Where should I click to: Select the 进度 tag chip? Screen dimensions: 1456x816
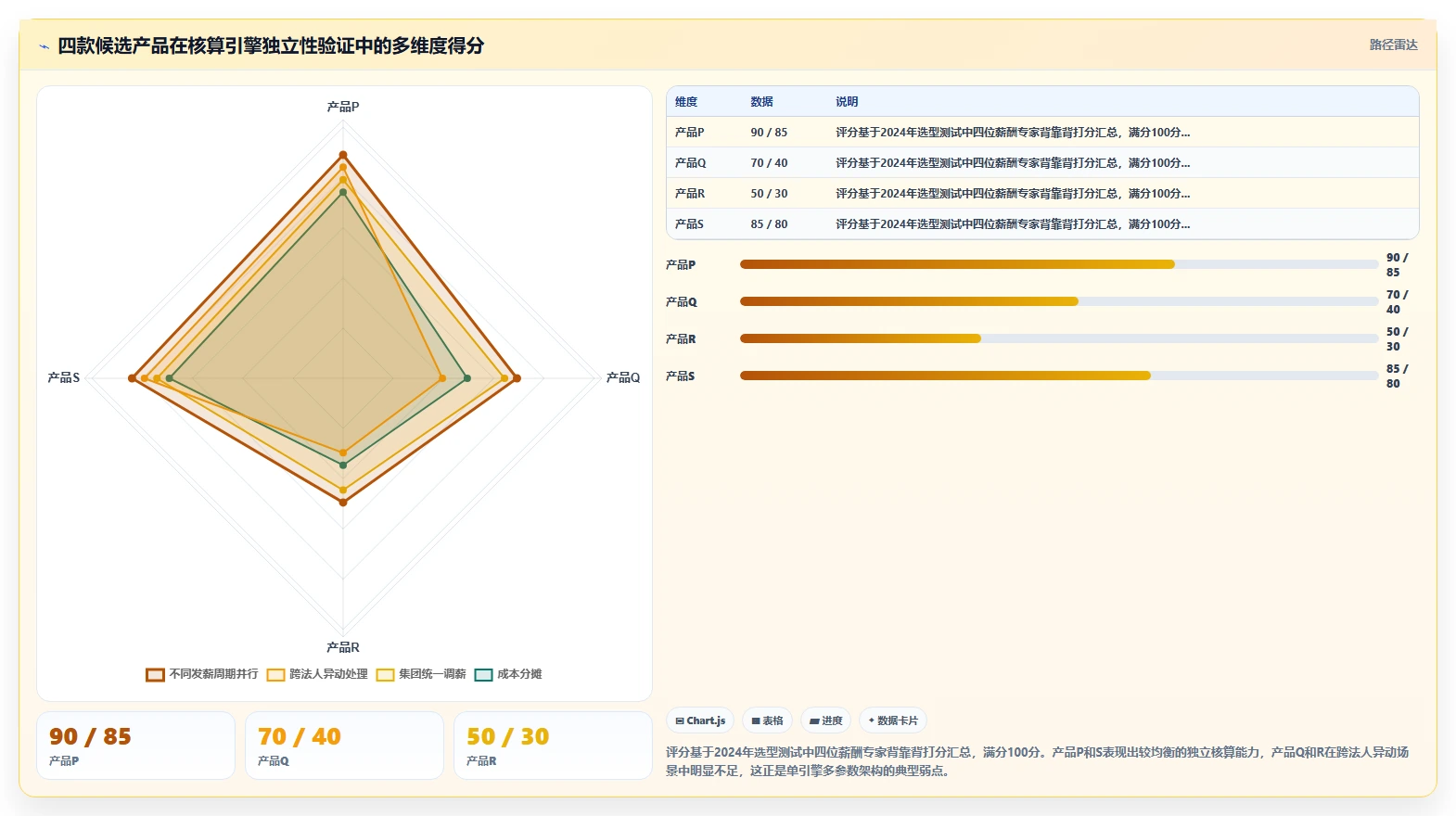coord(825,720)
